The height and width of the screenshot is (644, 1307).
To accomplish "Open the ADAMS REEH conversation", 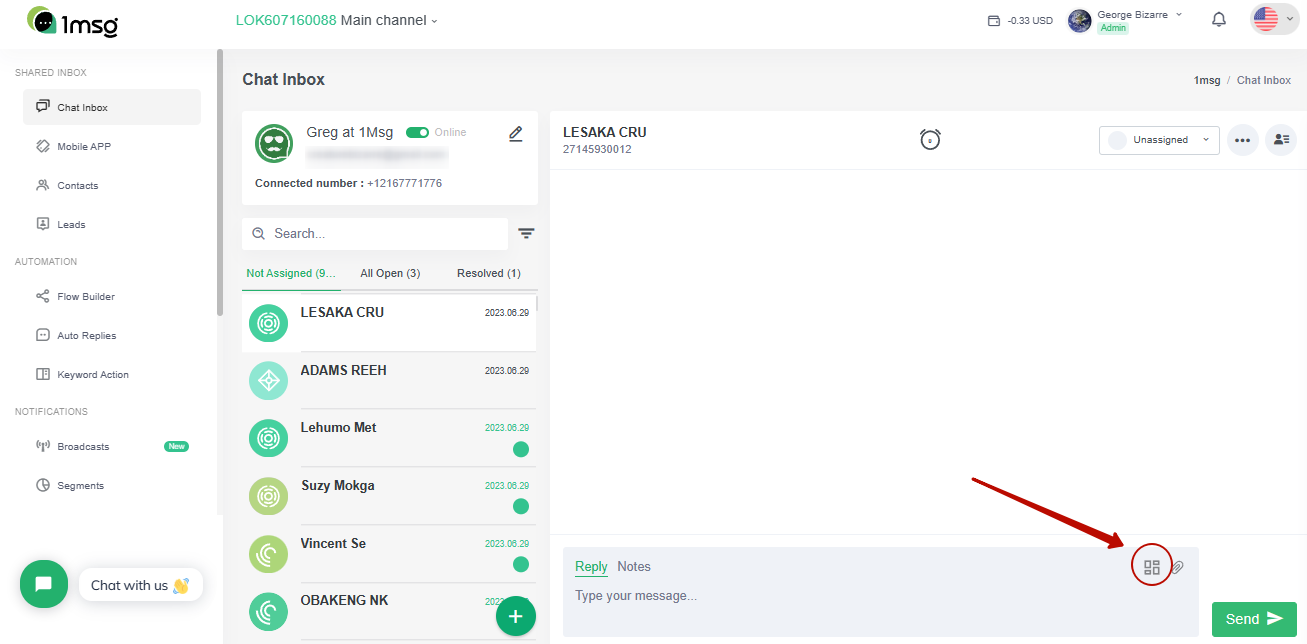I will click(389, 380).
